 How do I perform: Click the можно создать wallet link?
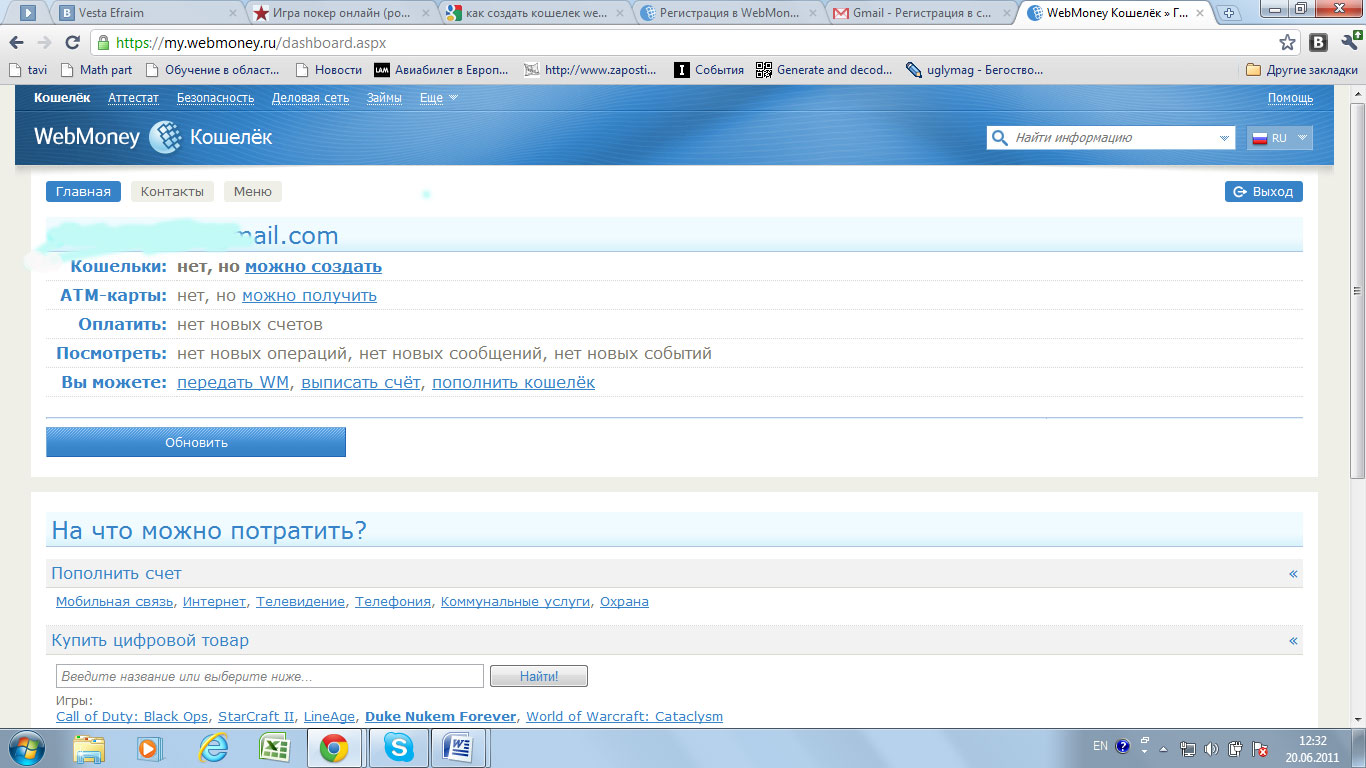tap(313, 267)
